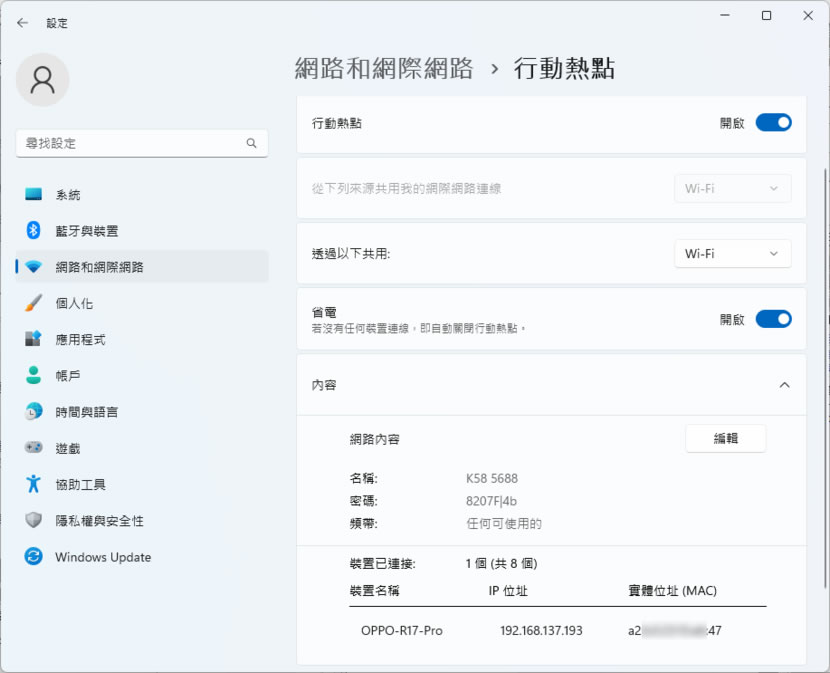830x673 pixels.
Task: Open Windows Update page
Action: [x=142, y=557]
